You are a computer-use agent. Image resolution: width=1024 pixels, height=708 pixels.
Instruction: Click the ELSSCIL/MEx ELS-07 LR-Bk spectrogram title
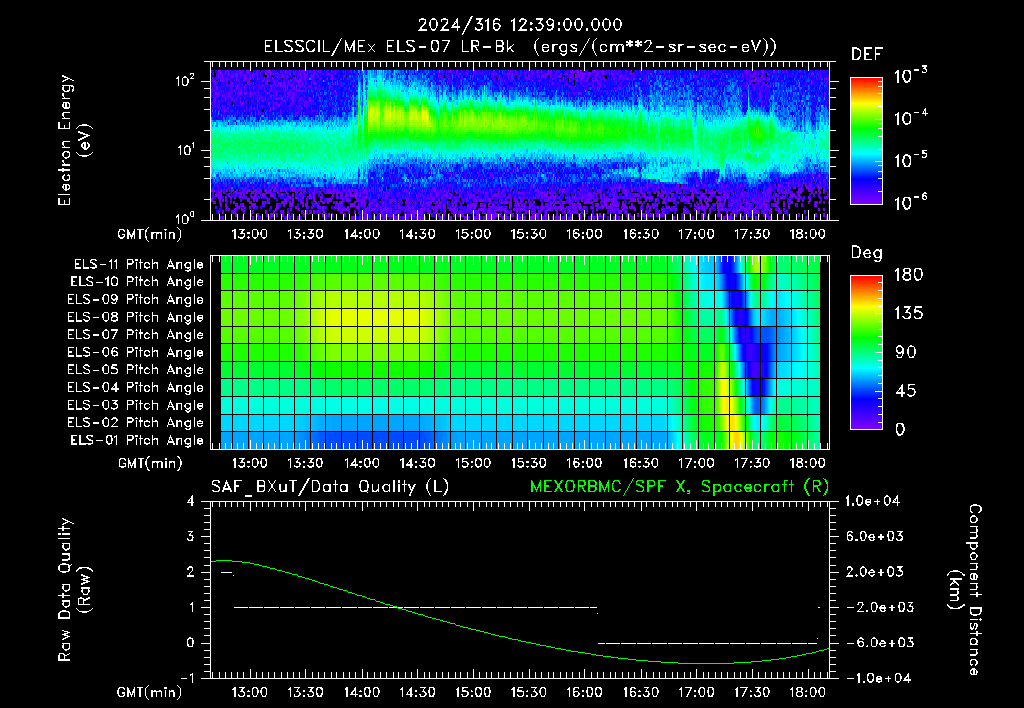click(520, 47)
